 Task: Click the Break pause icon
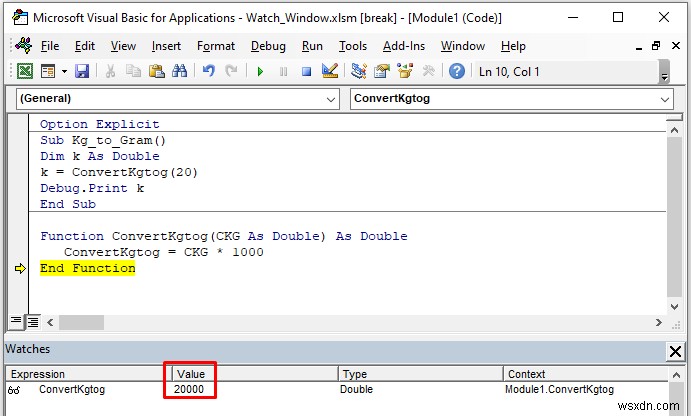coord(283,71)
